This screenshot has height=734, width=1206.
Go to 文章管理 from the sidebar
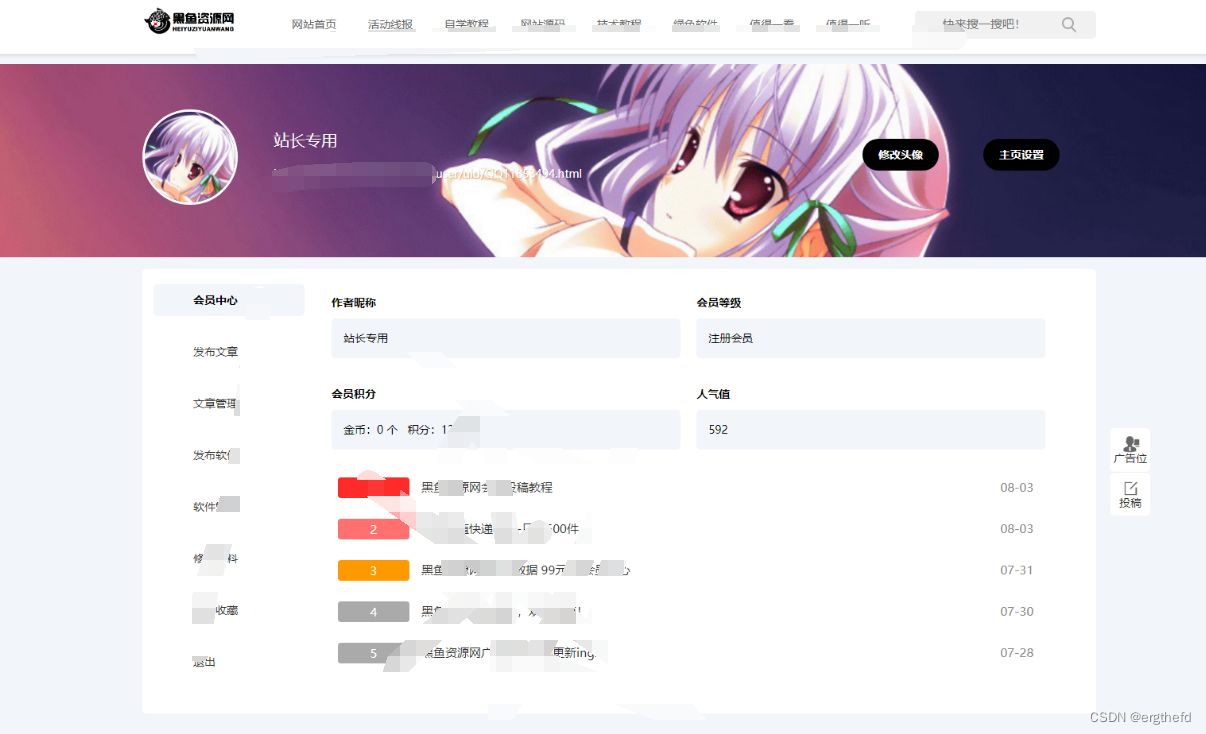(x=214, y=402)
